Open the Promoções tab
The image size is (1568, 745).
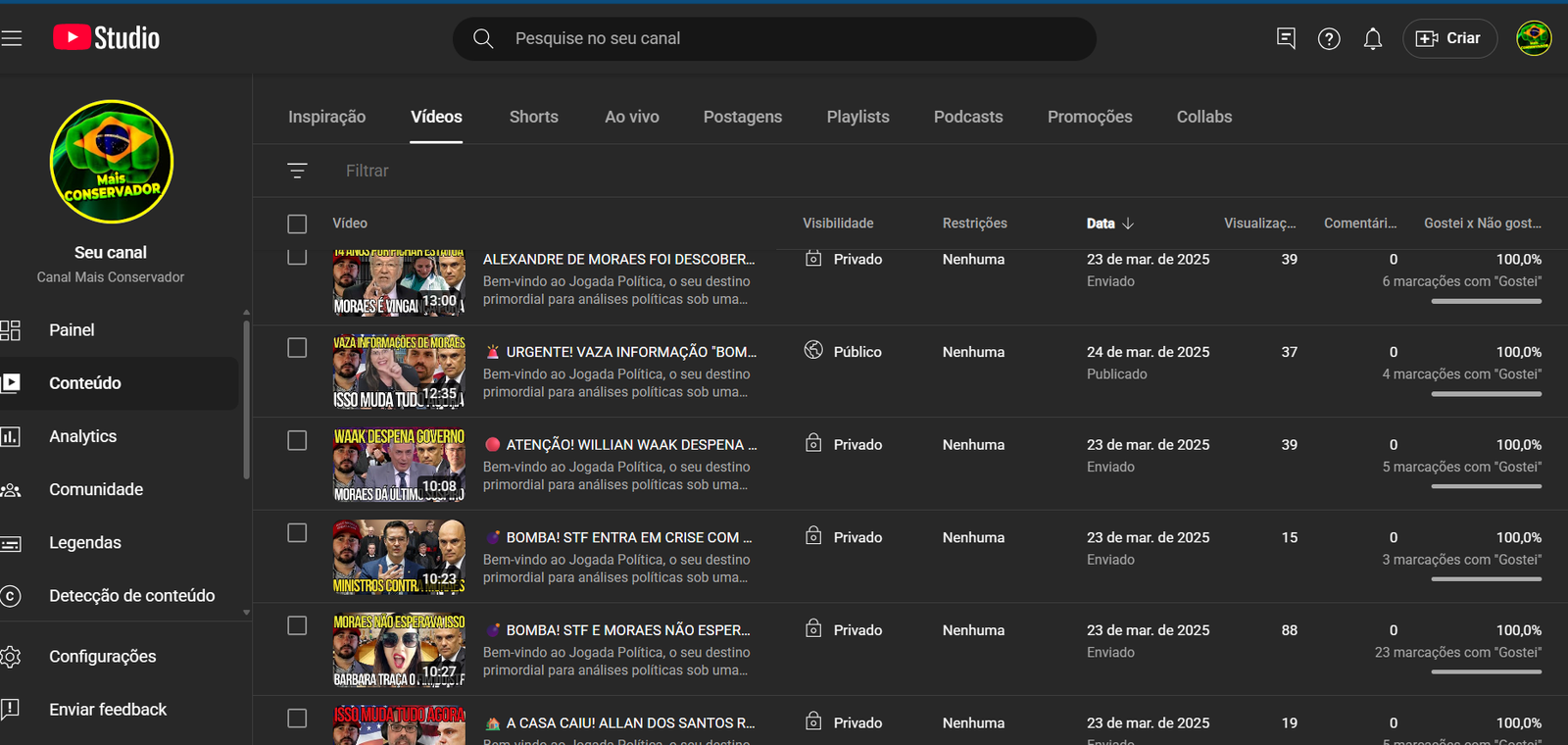[1090, 117]
